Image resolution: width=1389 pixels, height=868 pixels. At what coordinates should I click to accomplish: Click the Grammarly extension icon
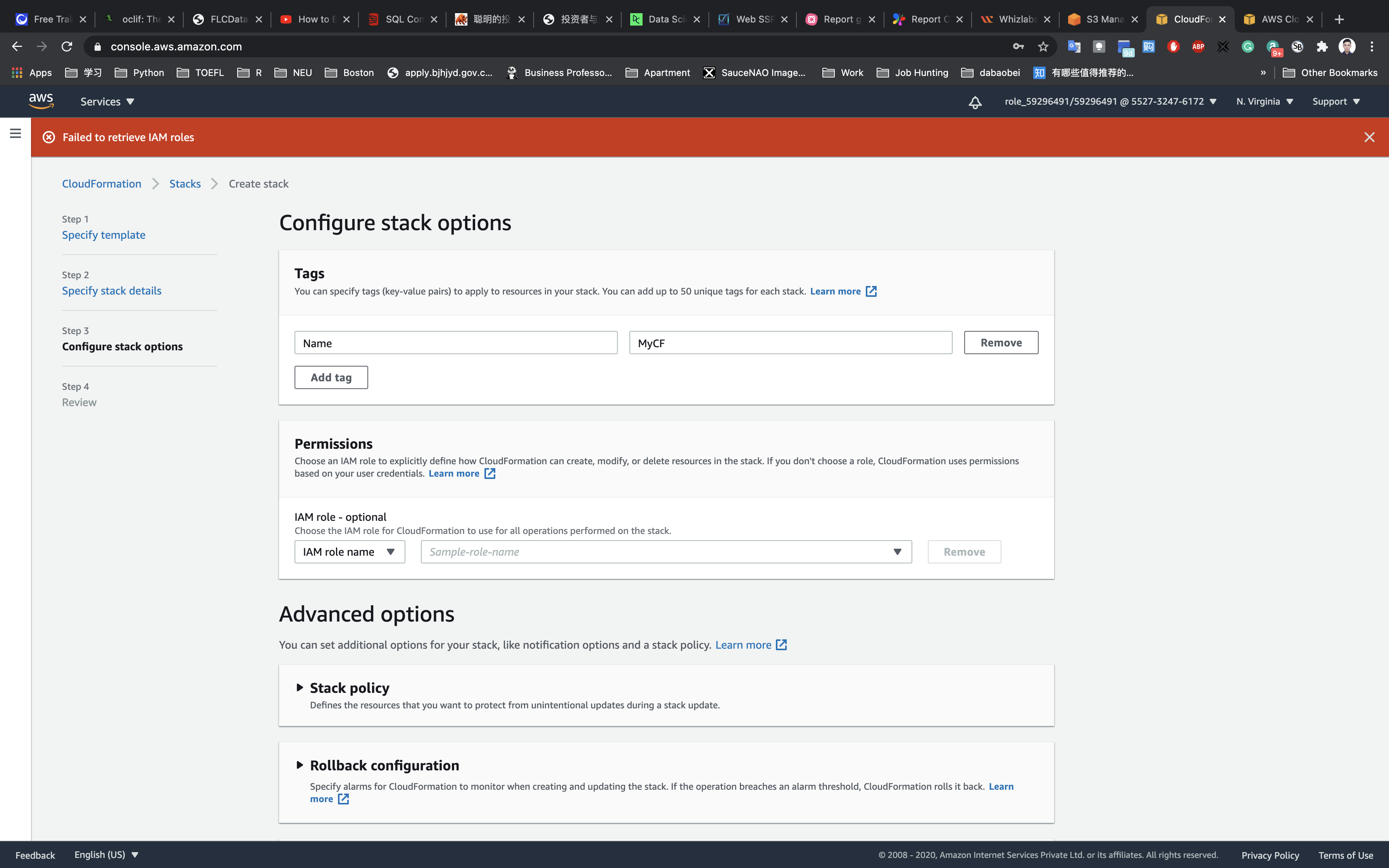point(1247,46)
